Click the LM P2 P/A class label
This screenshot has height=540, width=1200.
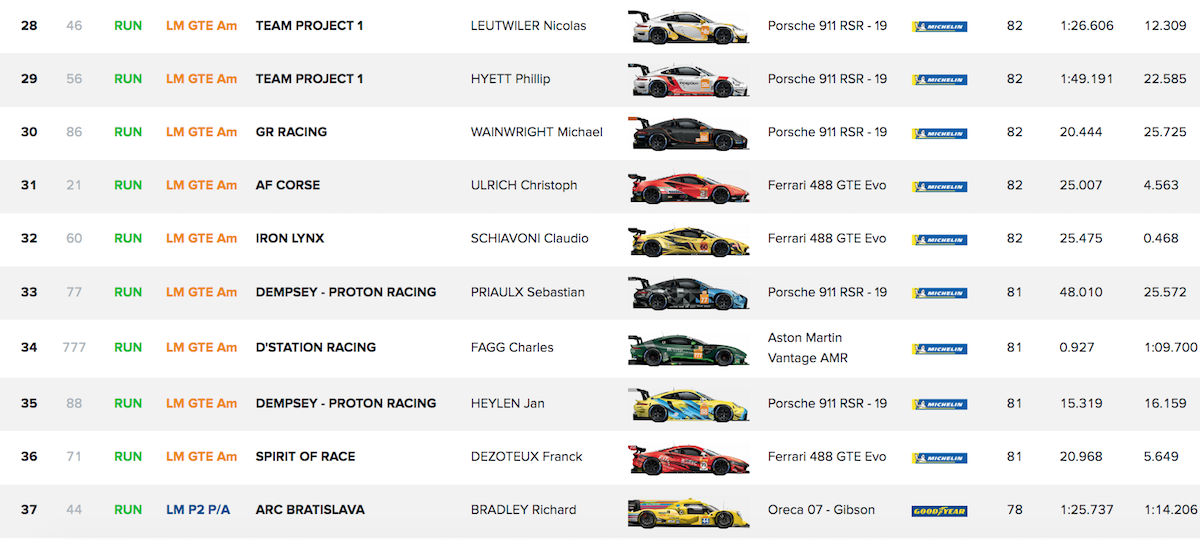click(x=198, y=510)
